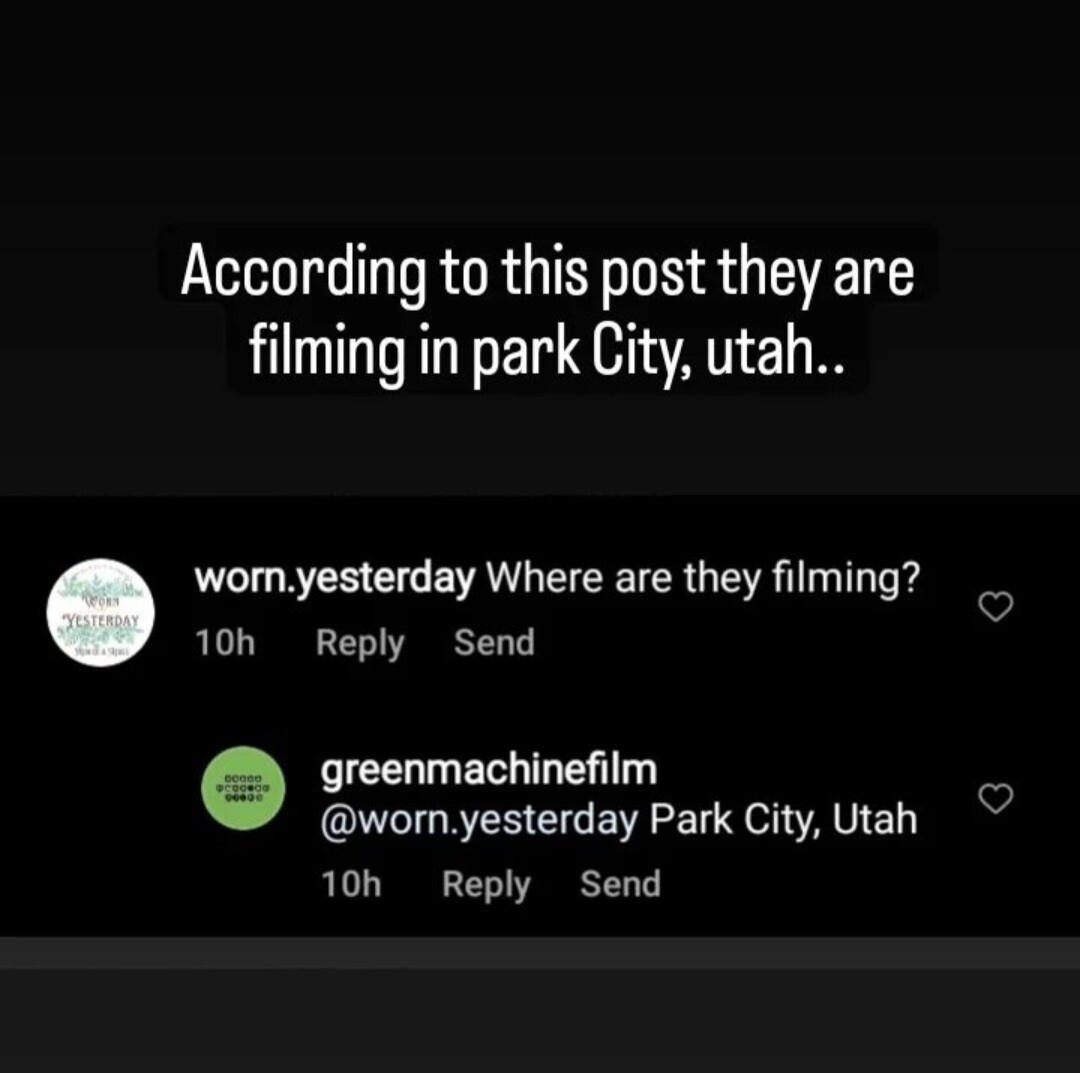Tap the @worn.yesterday mention in the reply
1080x1073 pixels.
click(479, 820)
